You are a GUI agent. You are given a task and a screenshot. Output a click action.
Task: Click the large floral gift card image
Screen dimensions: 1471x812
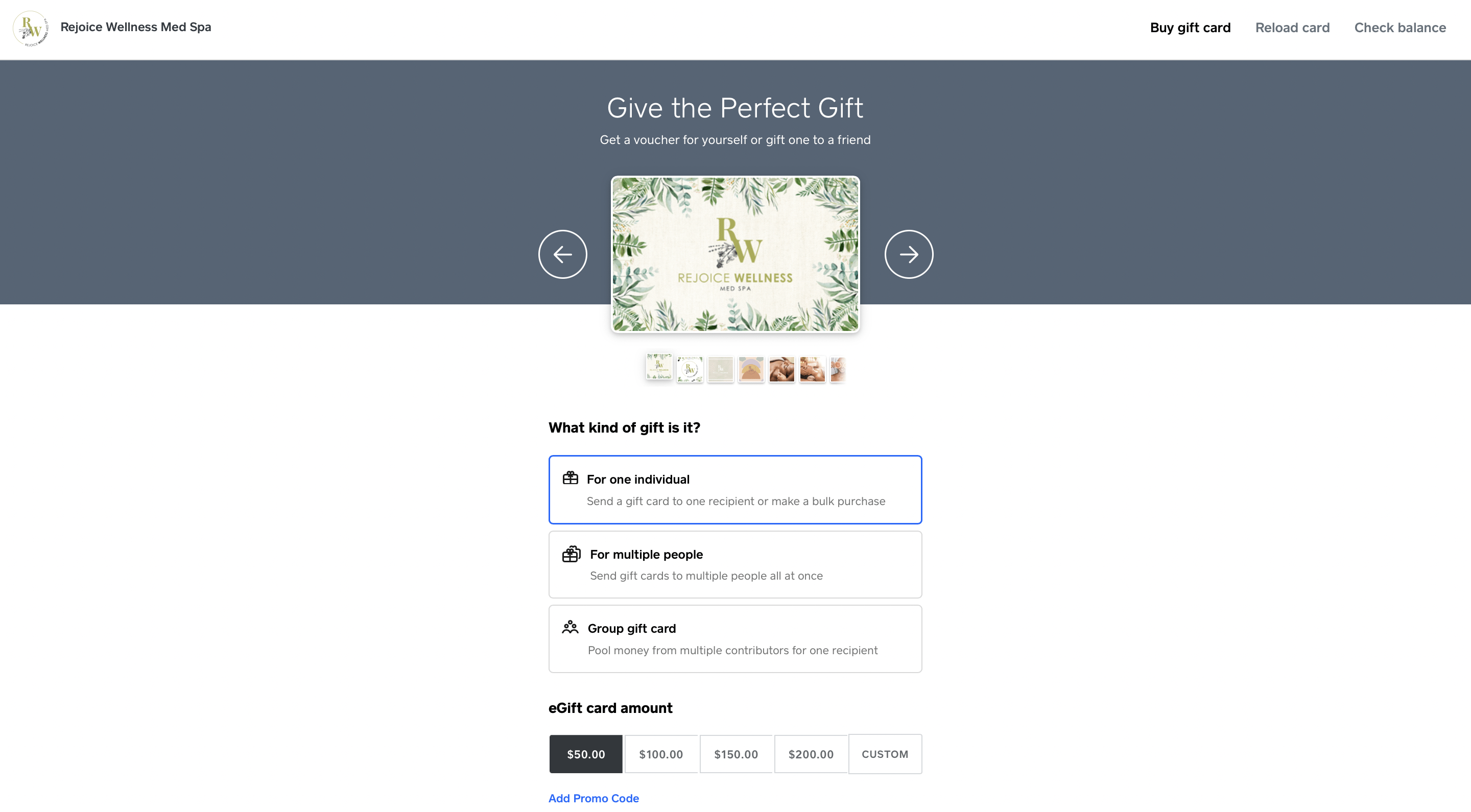point(735,254)
